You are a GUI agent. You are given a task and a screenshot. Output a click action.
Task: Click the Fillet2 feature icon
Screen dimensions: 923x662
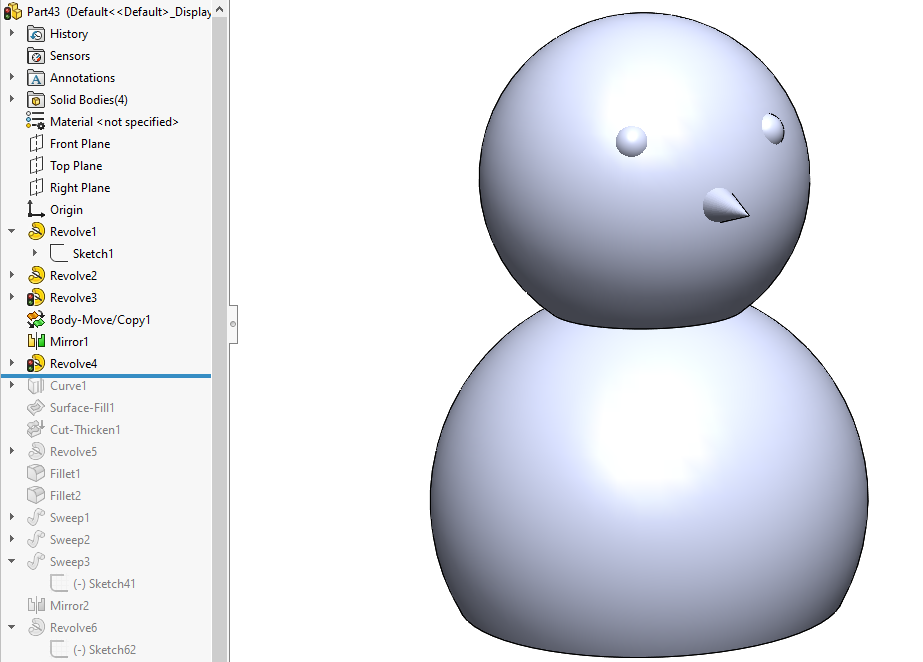(36, 495)
